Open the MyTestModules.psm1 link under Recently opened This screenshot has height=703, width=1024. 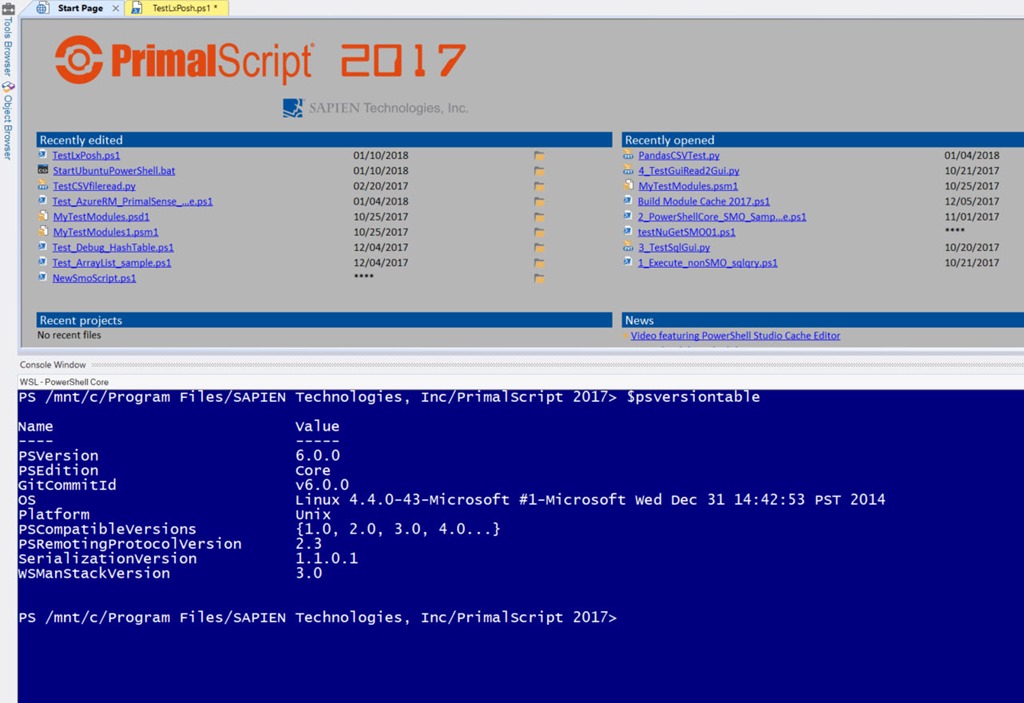coord(688,186)
